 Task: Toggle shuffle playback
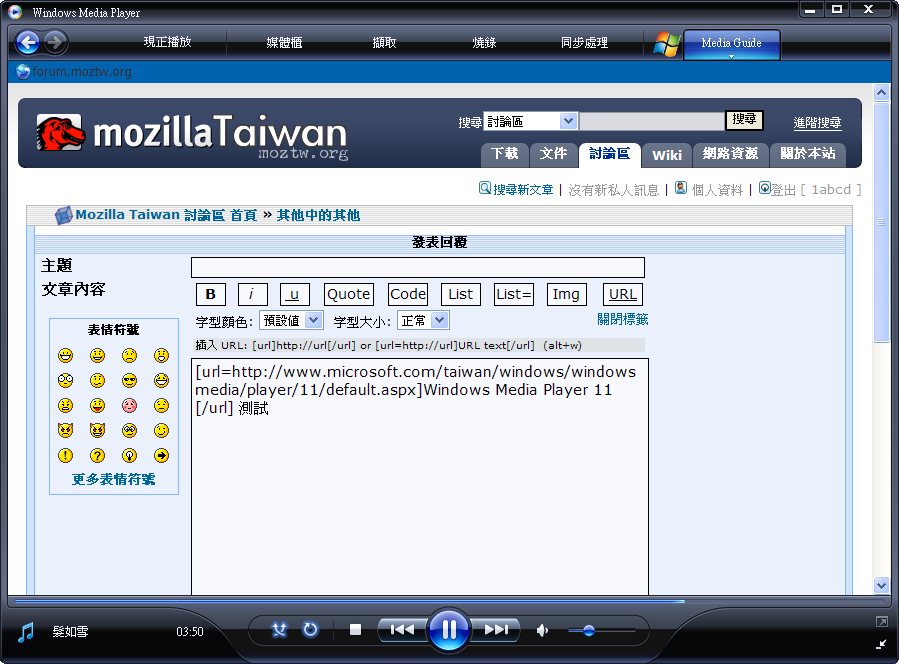click(x=279, y=630)
